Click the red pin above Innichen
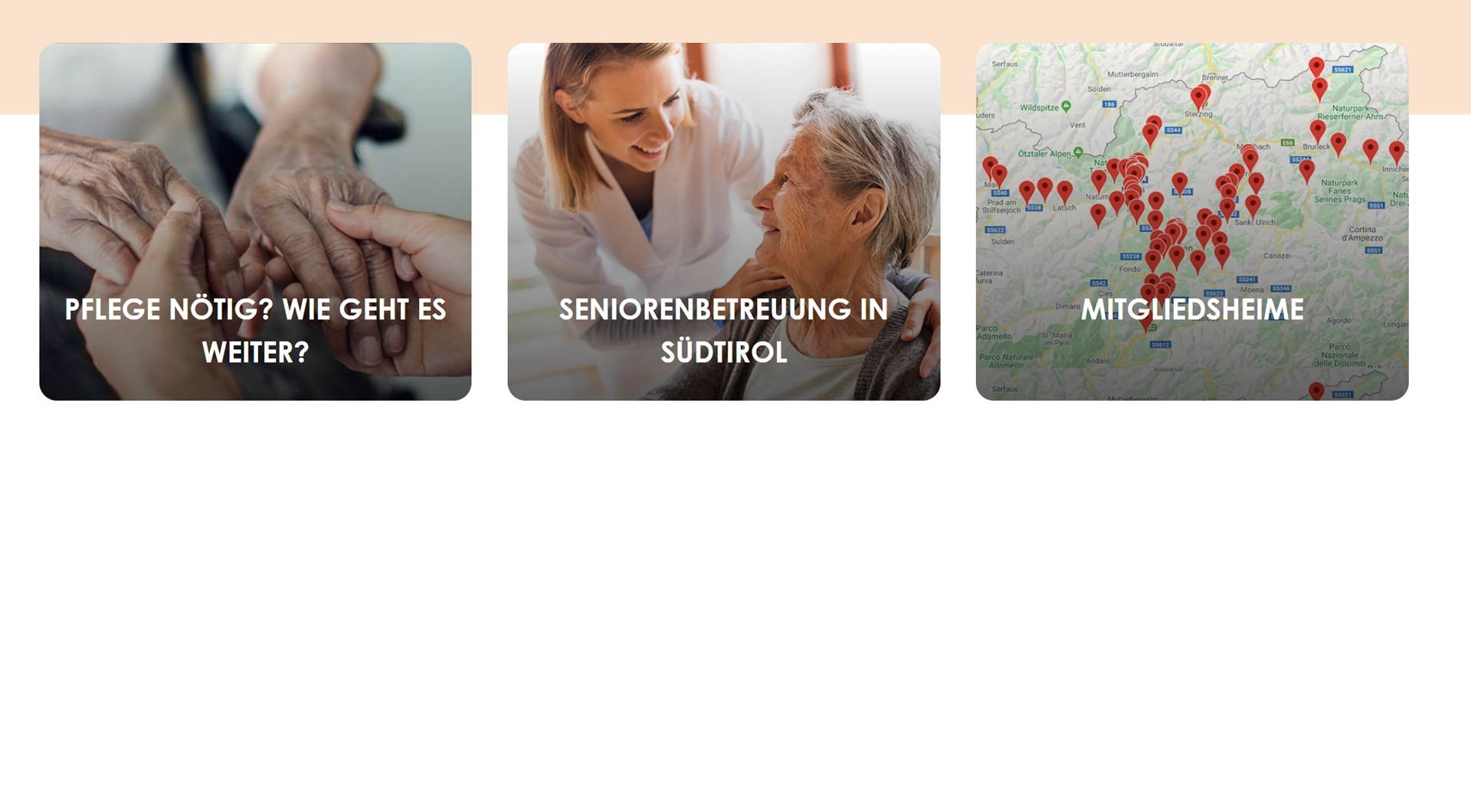 tap(1397, 152)
